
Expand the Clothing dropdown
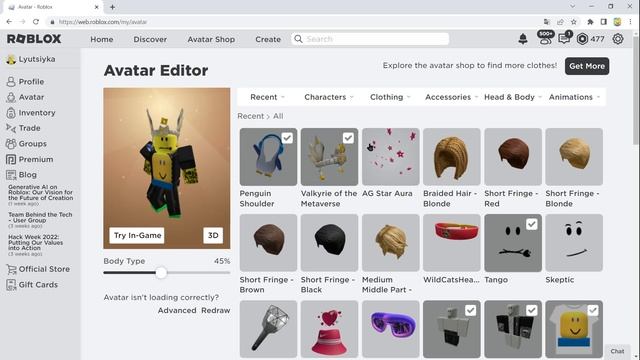point(390,97)
